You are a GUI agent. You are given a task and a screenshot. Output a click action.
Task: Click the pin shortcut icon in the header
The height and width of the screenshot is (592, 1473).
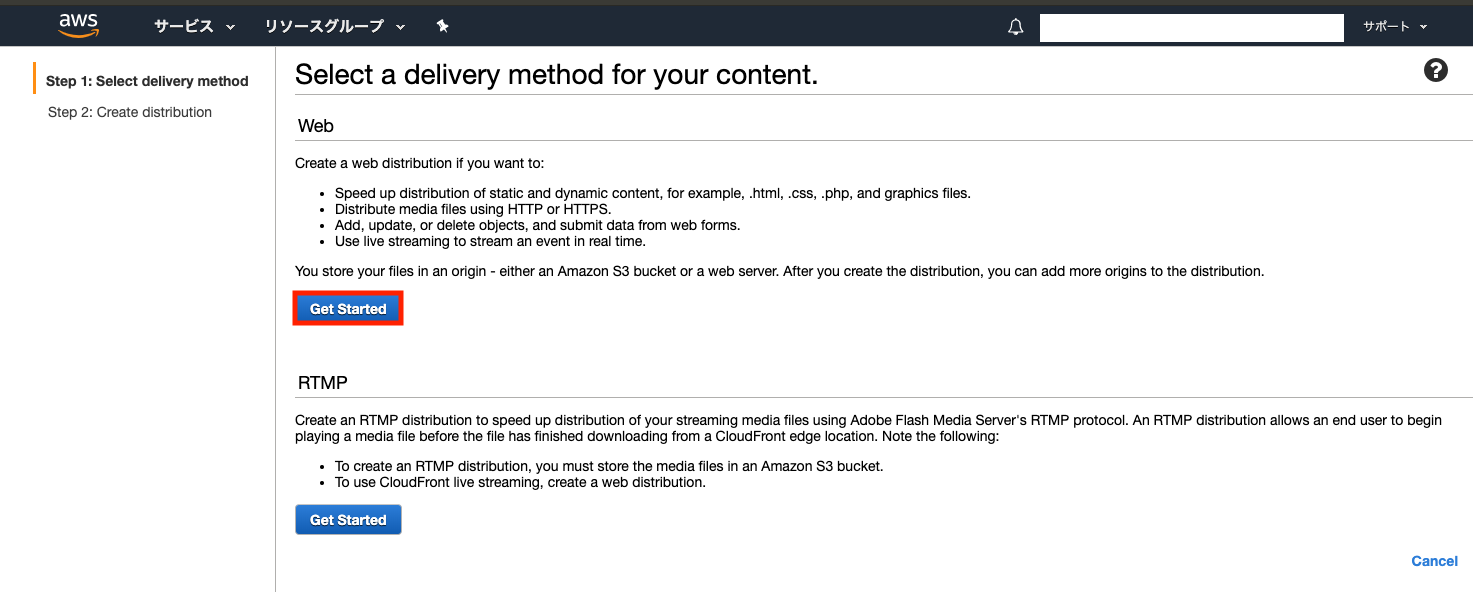[x=443, y=27]
